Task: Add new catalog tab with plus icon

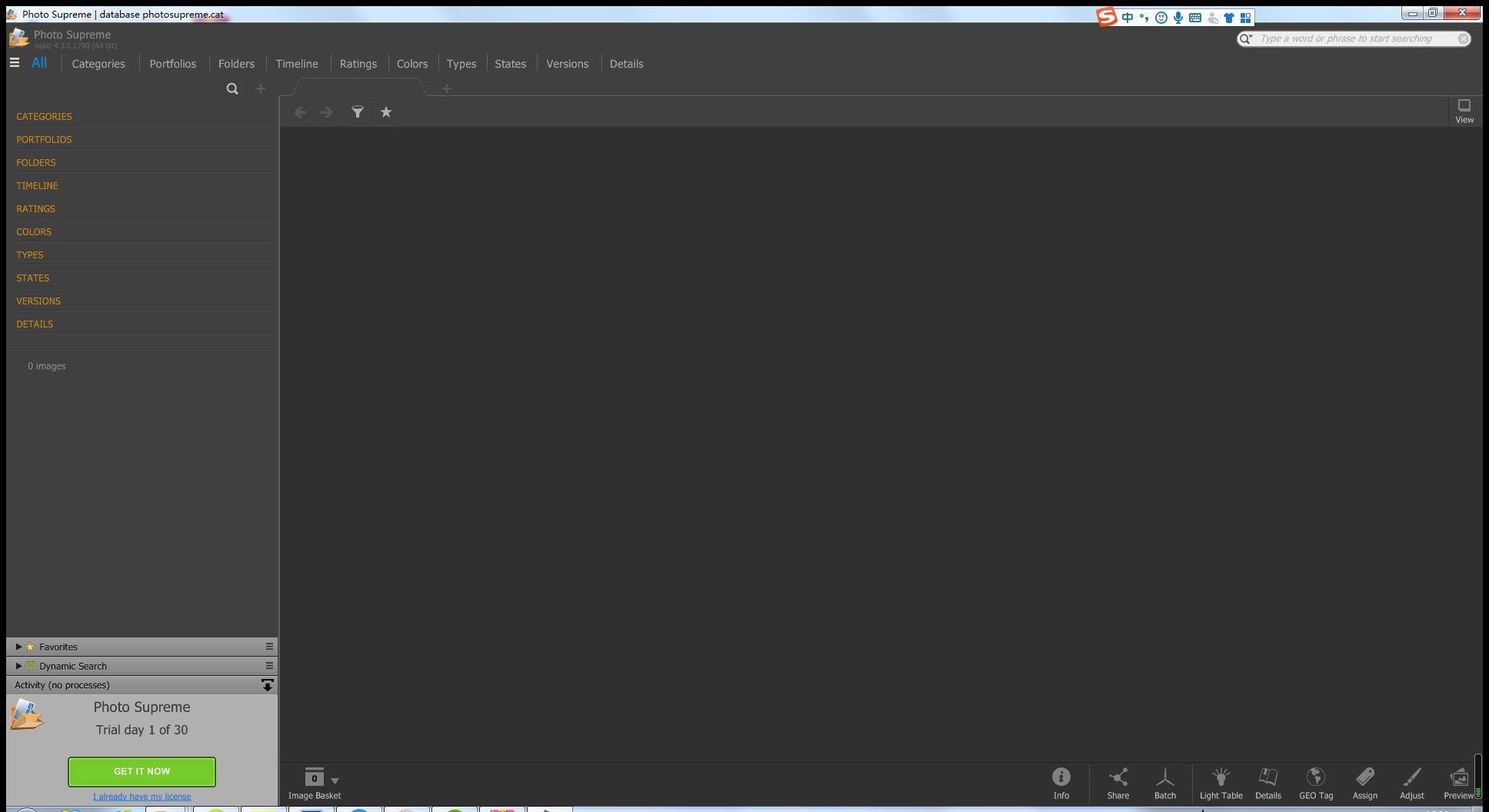Action: click(261, 88)
